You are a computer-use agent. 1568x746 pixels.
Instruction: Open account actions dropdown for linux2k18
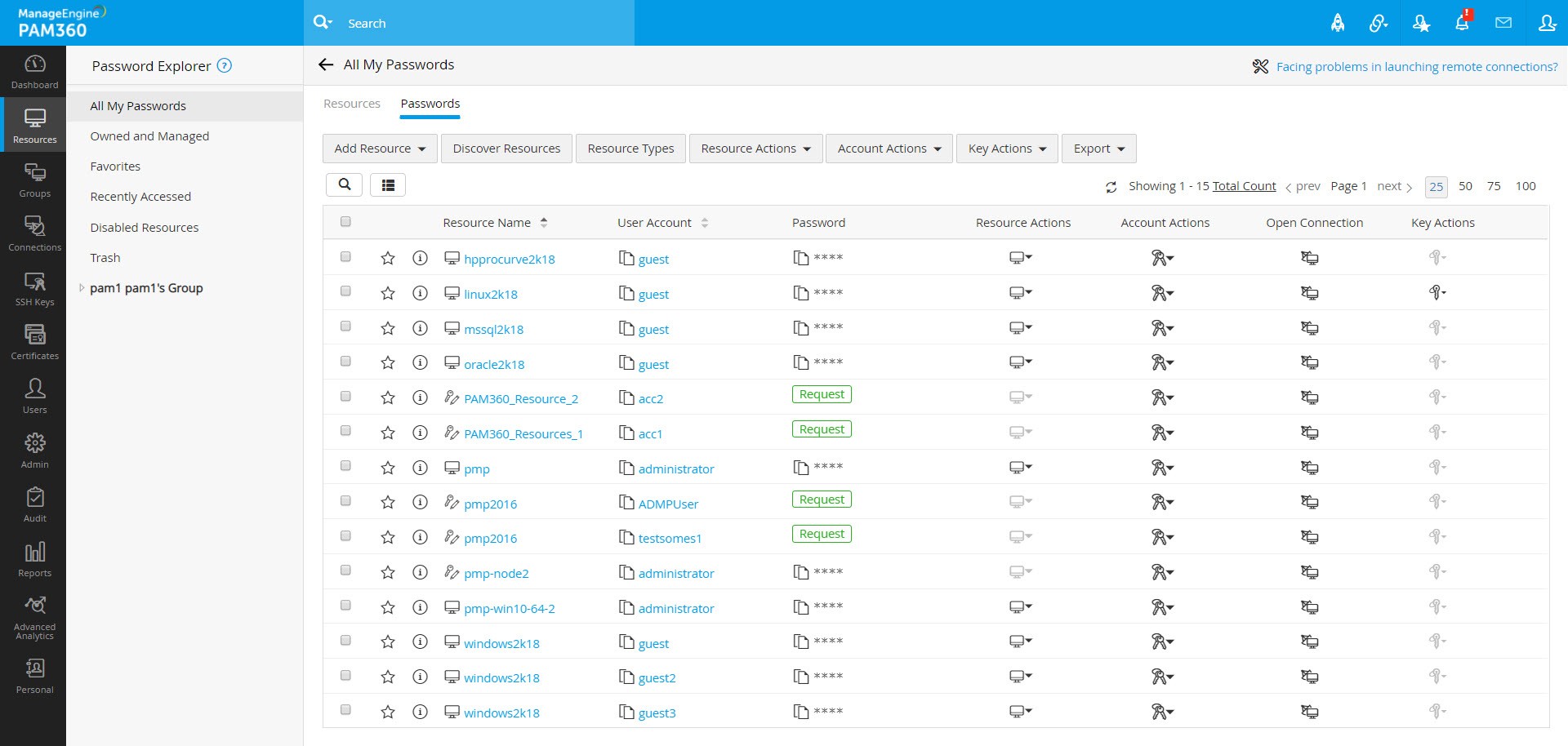[1163, 293]
